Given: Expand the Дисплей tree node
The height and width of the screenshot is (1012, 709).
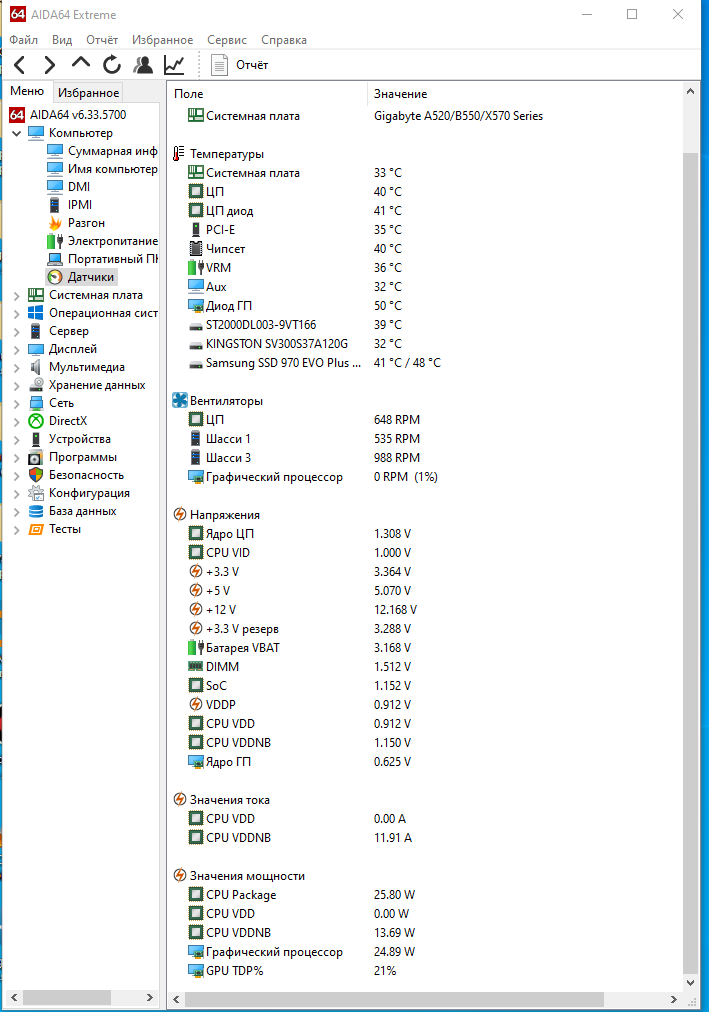Looking at the screenshot, I should pyautogui.click(x=17, y=350).
